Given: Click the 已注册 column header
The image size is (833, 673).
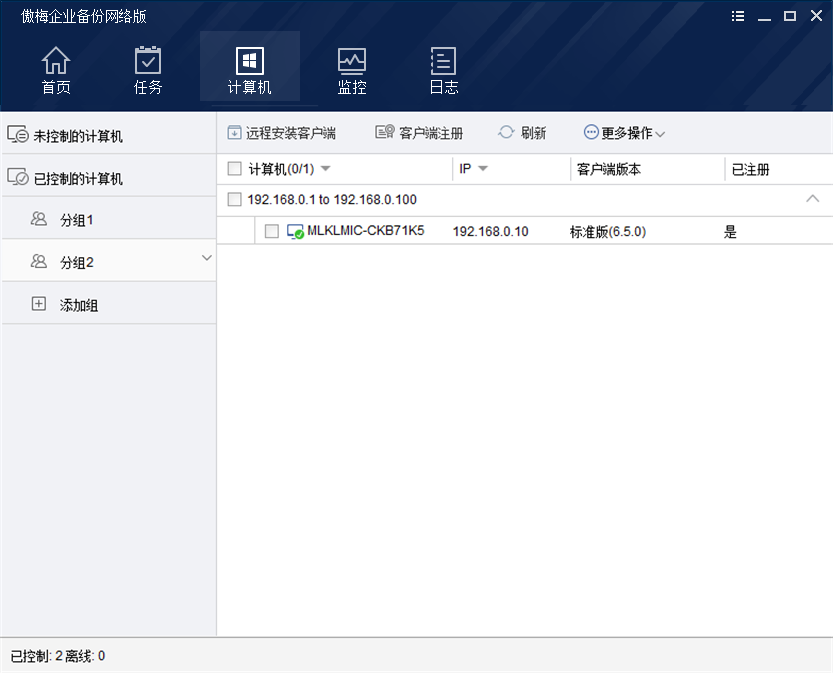Looking at the screenshot, I should coord(751,169).
